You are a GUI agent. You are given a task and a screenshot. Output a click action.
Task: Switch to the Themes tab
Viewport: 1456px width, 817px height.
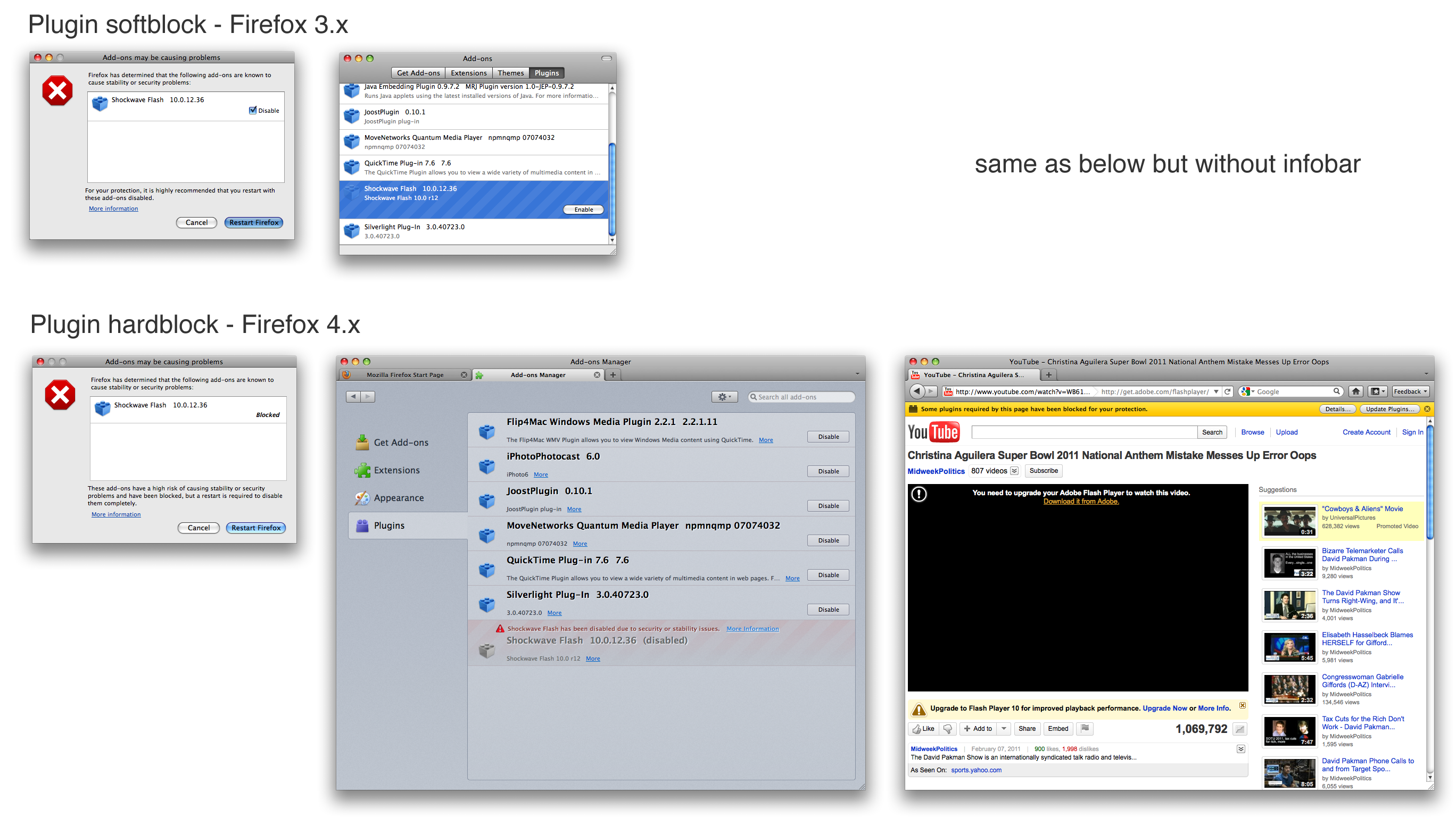(x=510, y=72)
